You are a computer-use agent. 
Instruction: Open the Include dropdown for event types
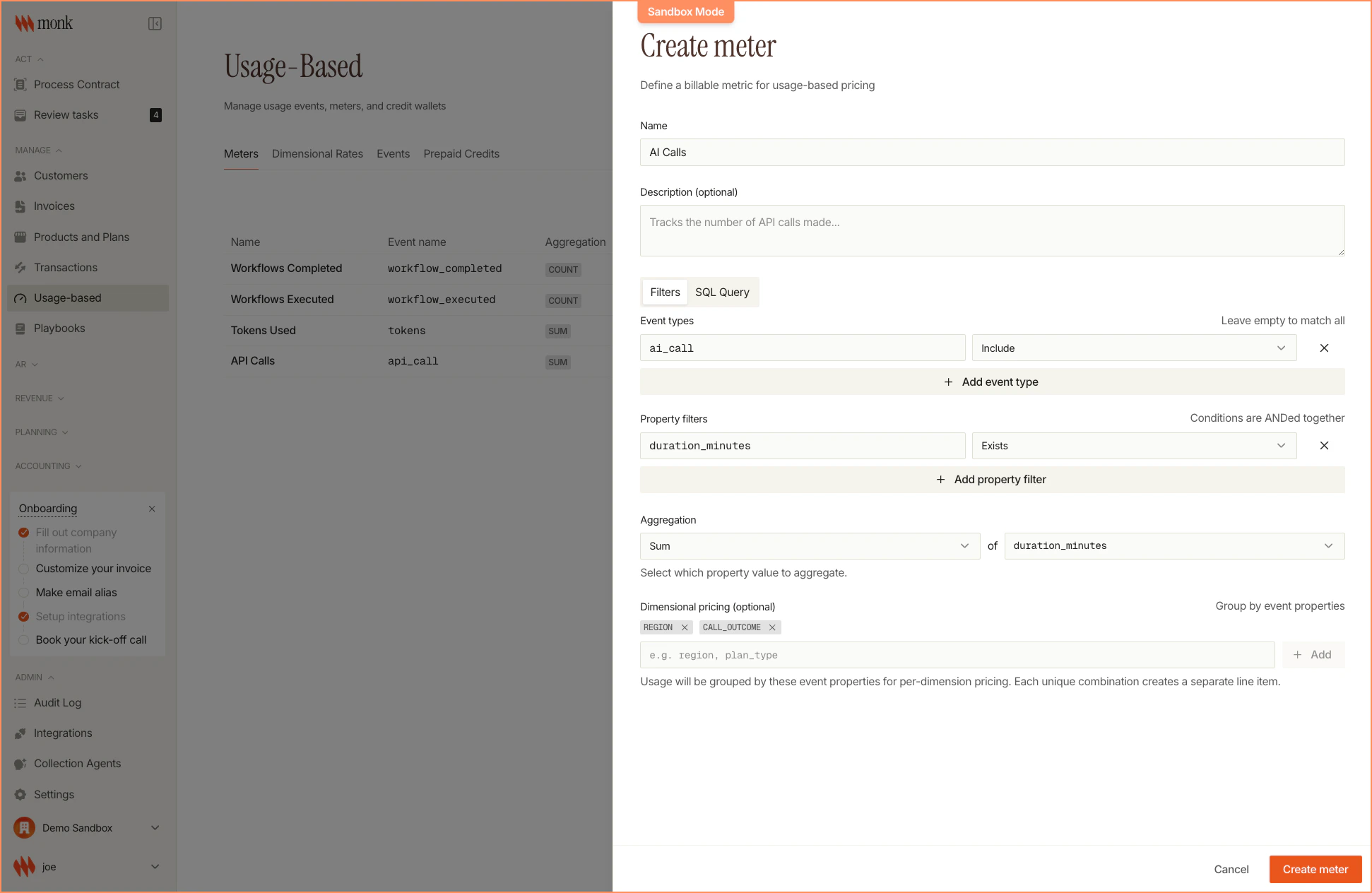click(x=1134, y=348)
